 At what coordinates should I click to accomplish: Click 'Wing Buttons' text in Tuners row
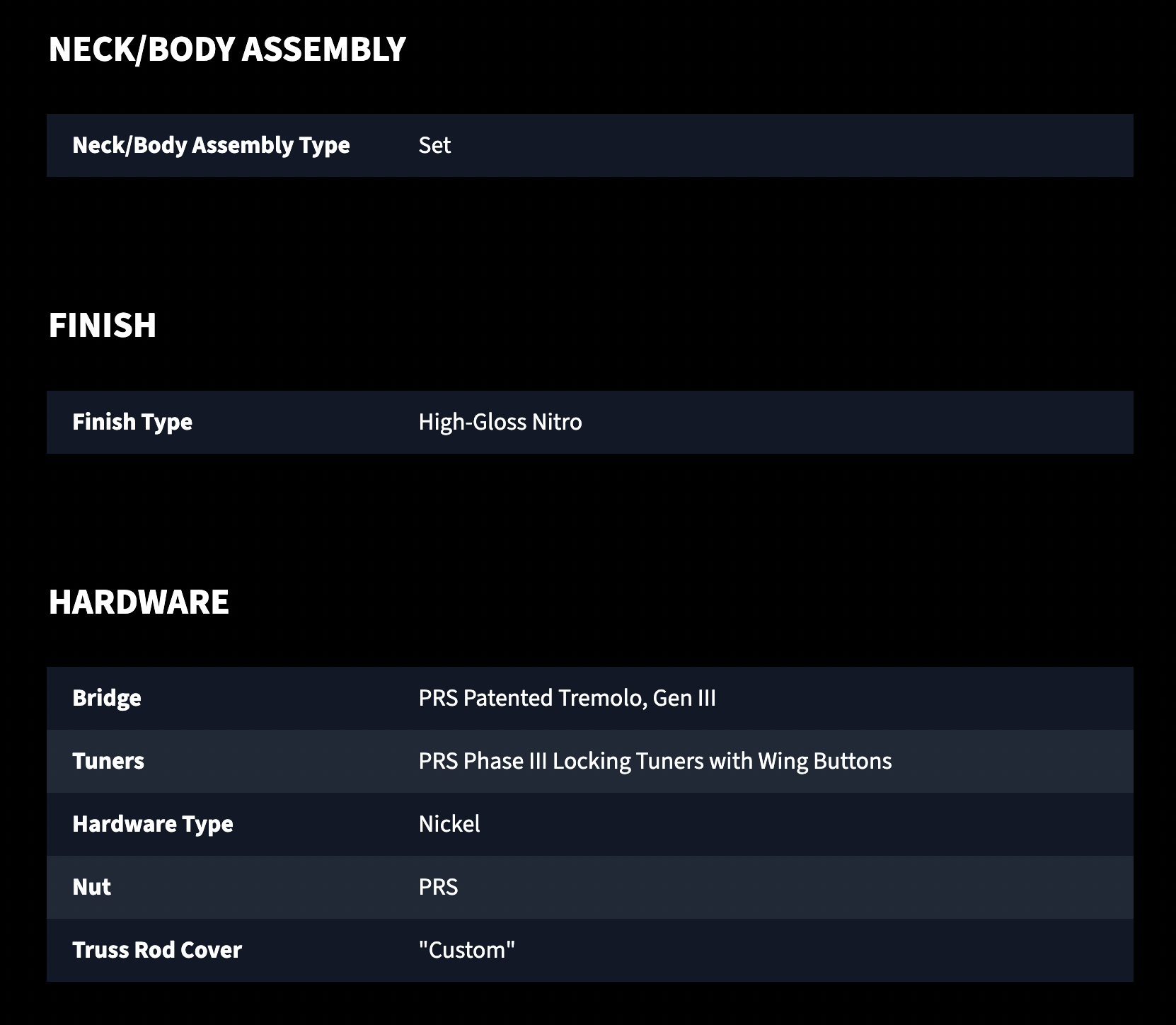825,761
